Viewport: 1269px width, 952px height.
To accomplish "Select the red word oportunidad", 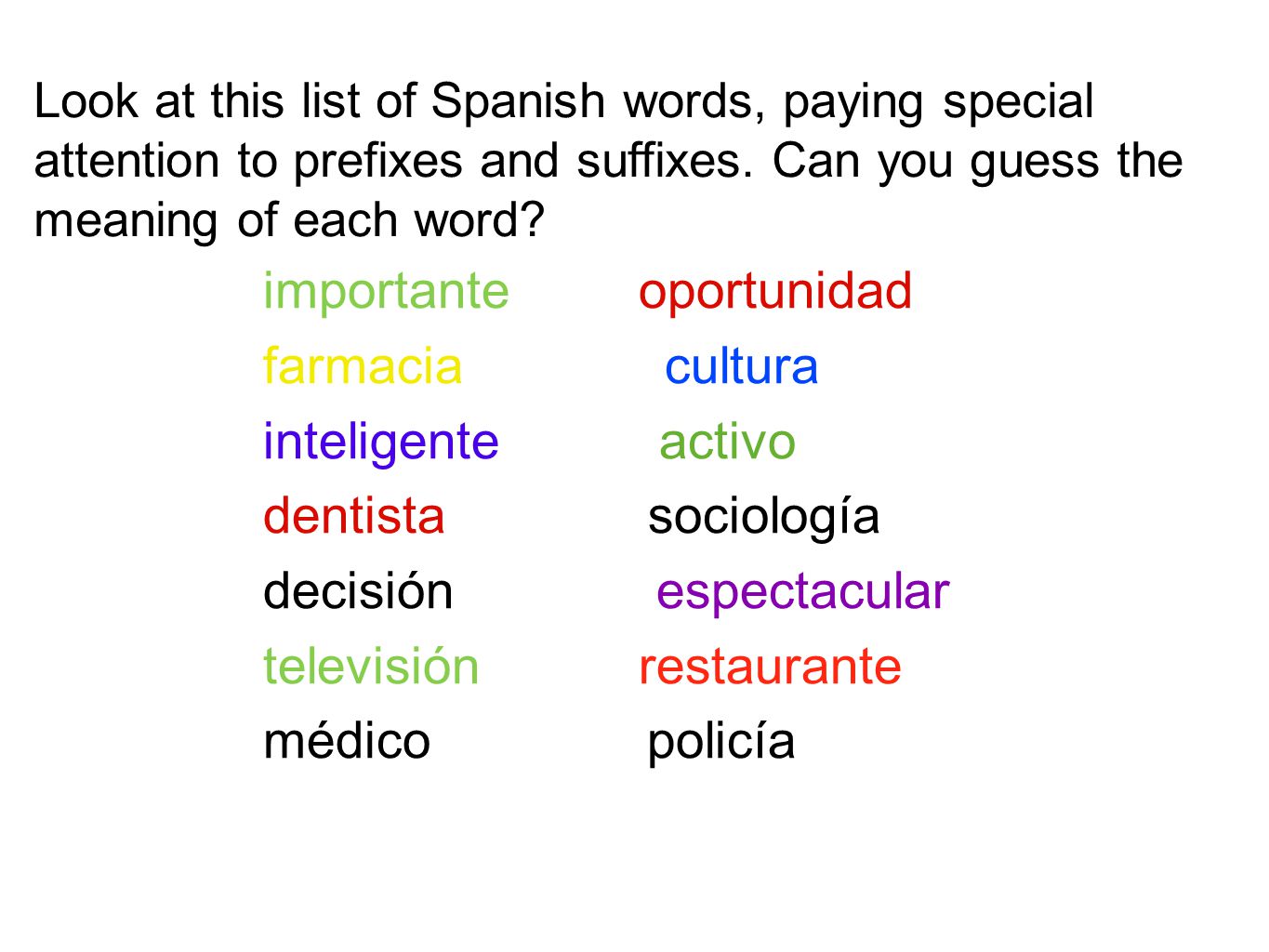I will pos(775,293).
